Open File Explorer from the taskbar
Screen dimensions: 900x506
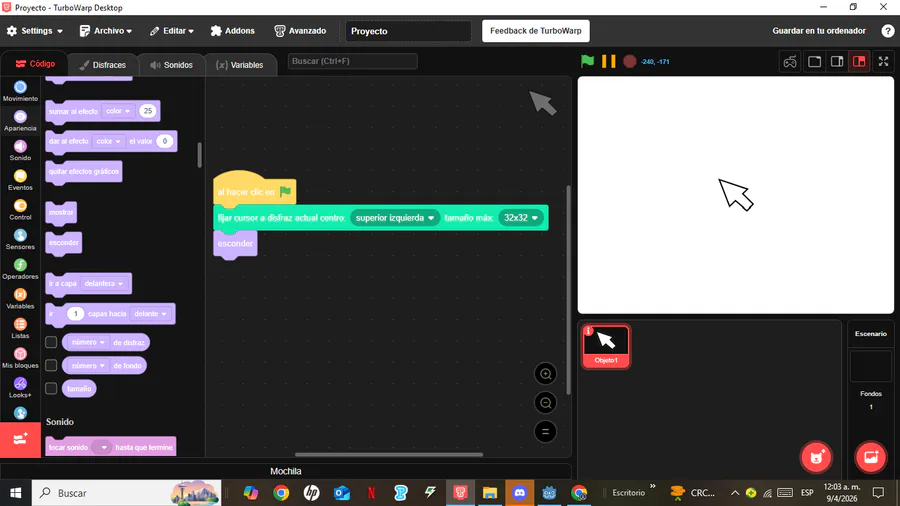click(490, 493)
